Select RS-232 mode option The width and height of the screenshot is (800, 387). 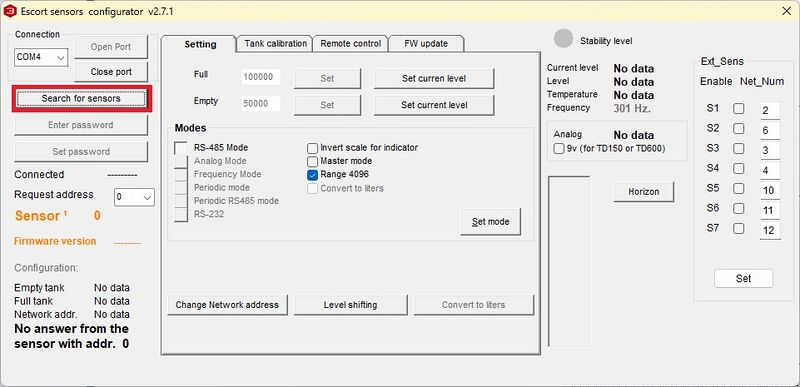[x=182, y=215]
